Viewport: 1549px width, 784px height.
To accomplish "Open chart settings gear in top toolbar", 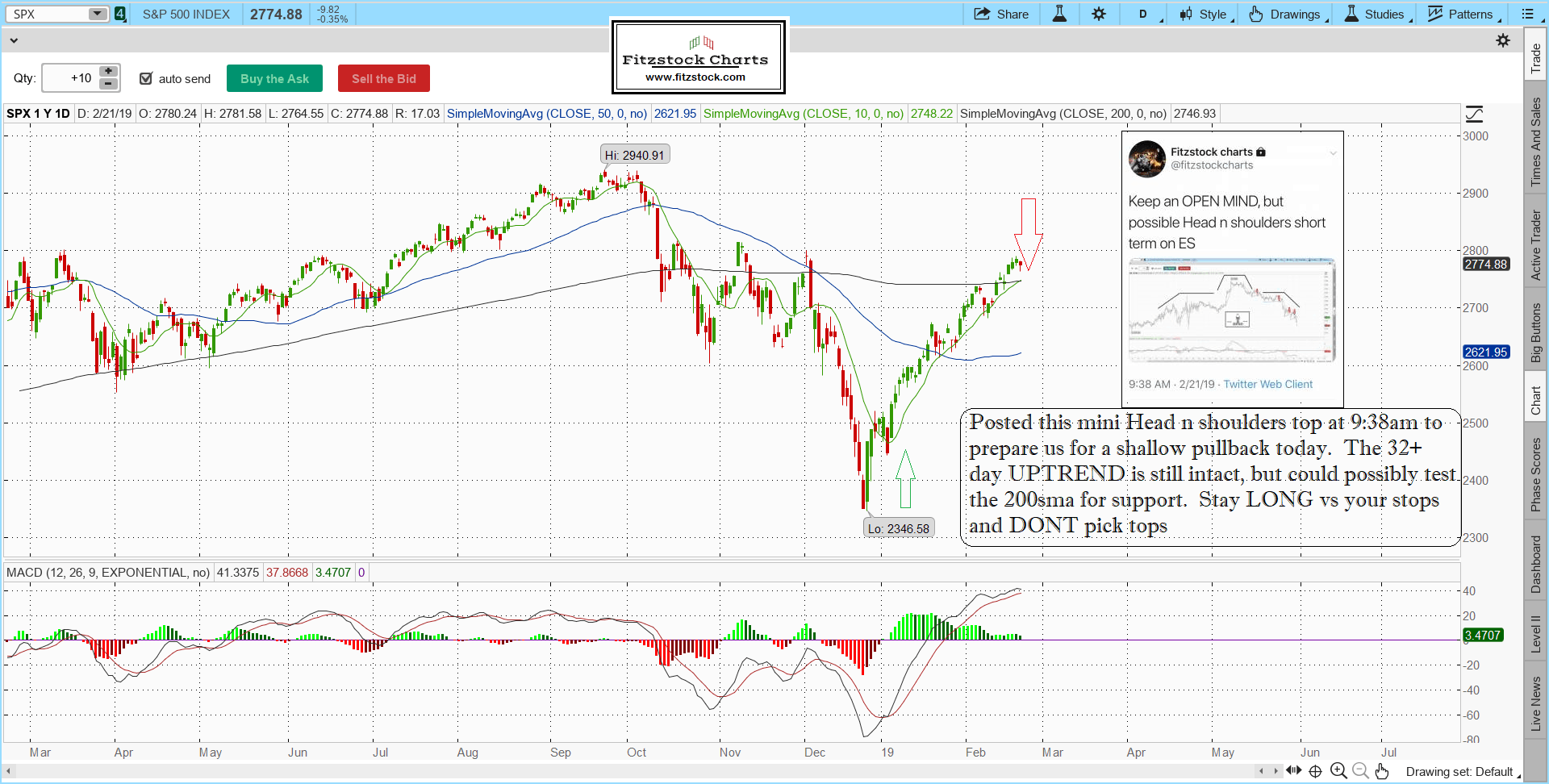I will [x=1099, y=14].
